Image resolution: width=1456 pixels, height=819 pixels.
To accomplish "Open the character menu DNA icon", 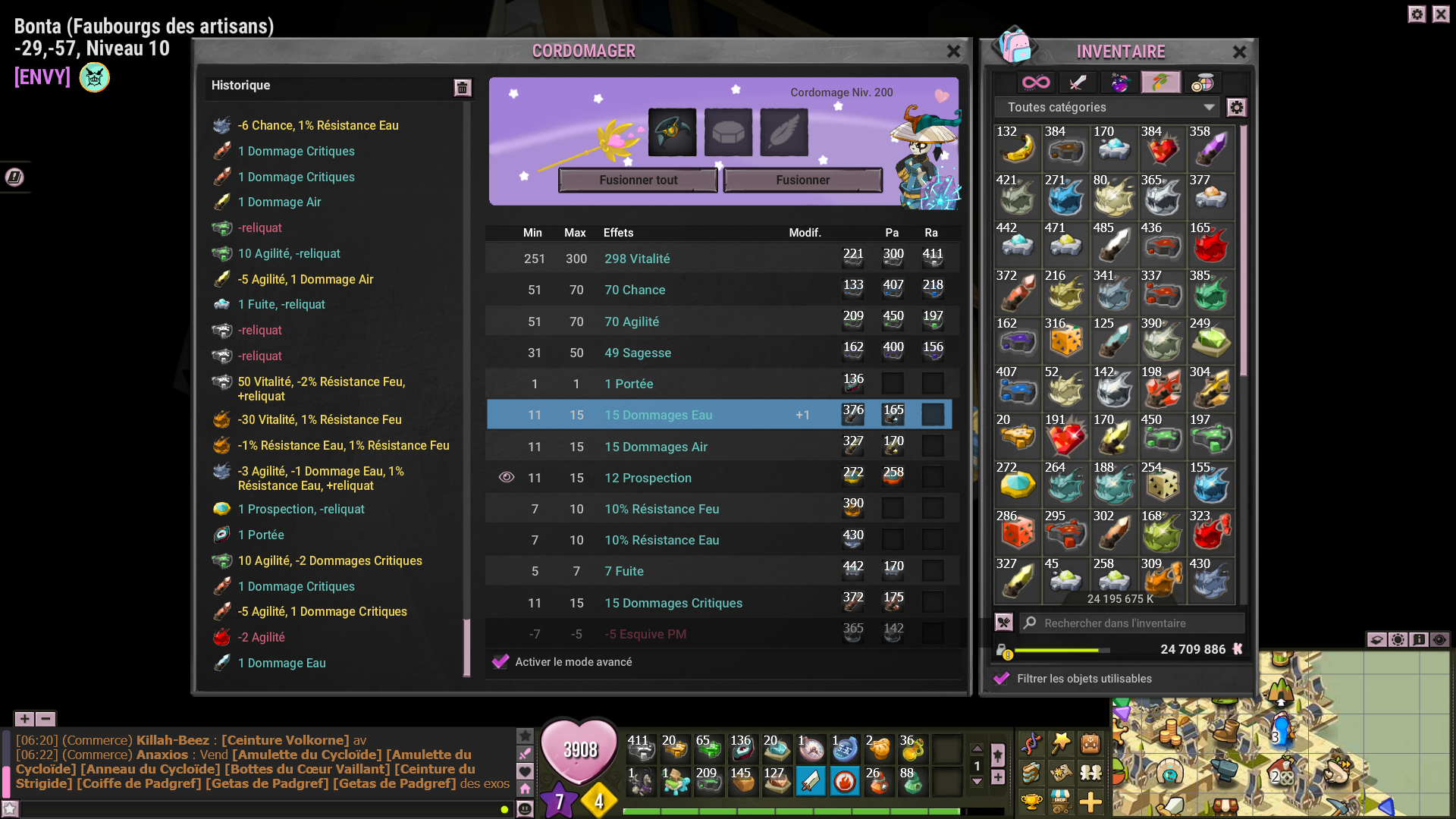I will point(1031,744).
